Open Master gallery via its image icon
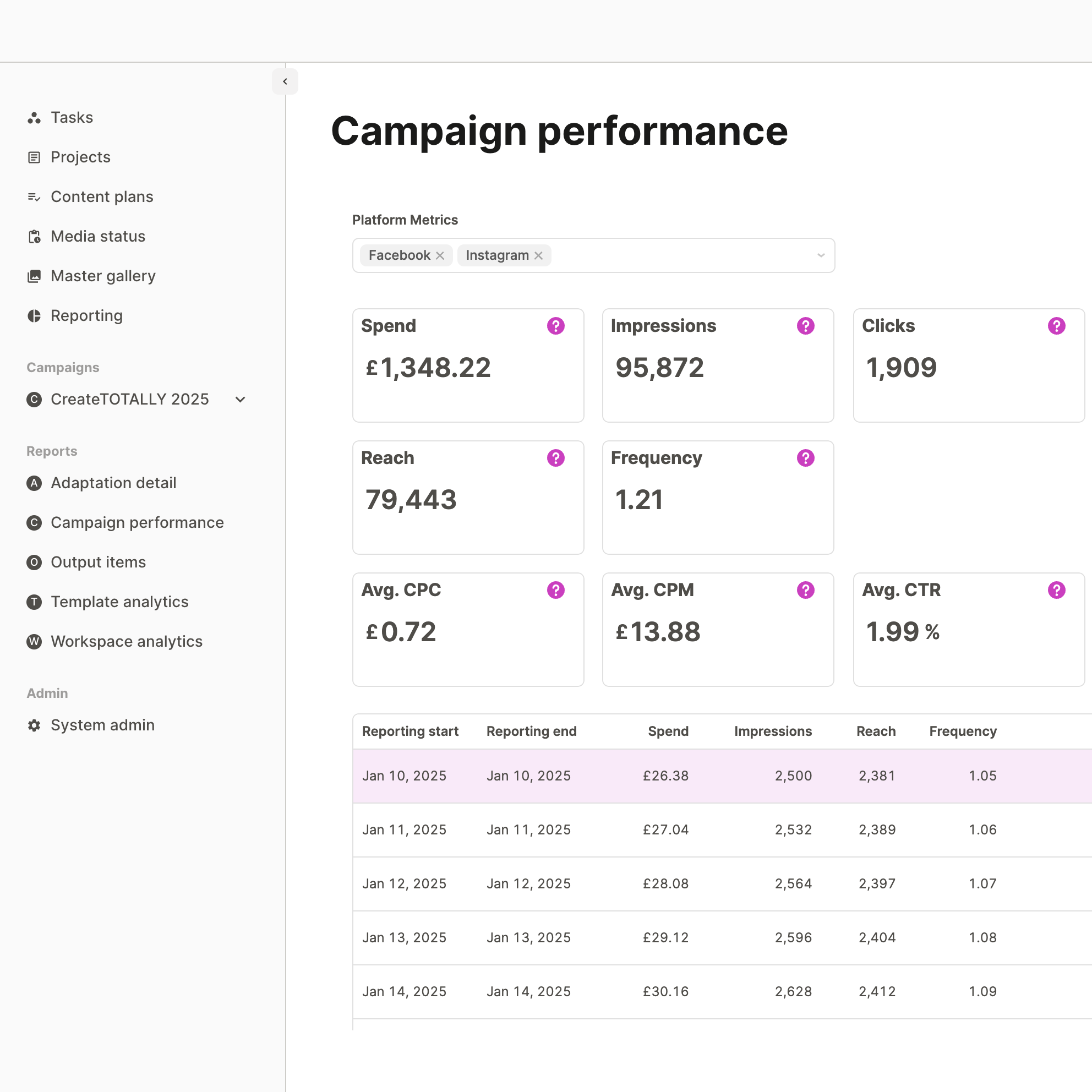1092x1092 pixels. (34, 276)
